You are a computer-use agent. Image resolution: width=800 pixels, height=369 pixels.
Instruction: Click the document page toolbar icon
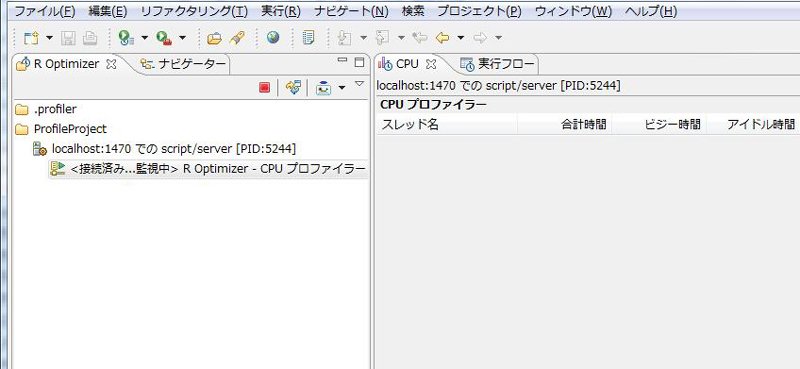tap(308, 37)
